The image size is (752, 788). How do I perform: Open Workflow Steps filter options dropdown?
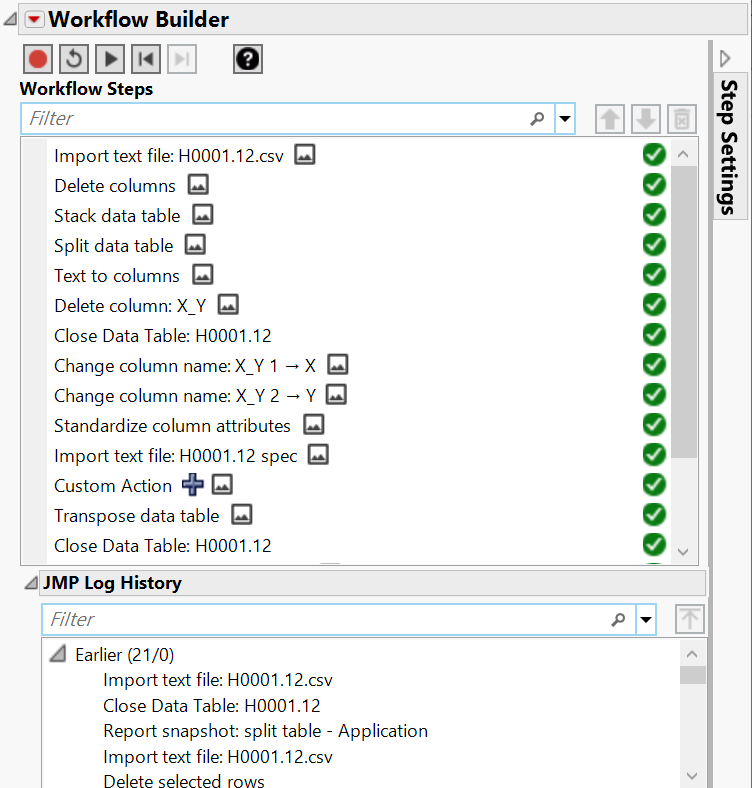[x=566, y=119]
